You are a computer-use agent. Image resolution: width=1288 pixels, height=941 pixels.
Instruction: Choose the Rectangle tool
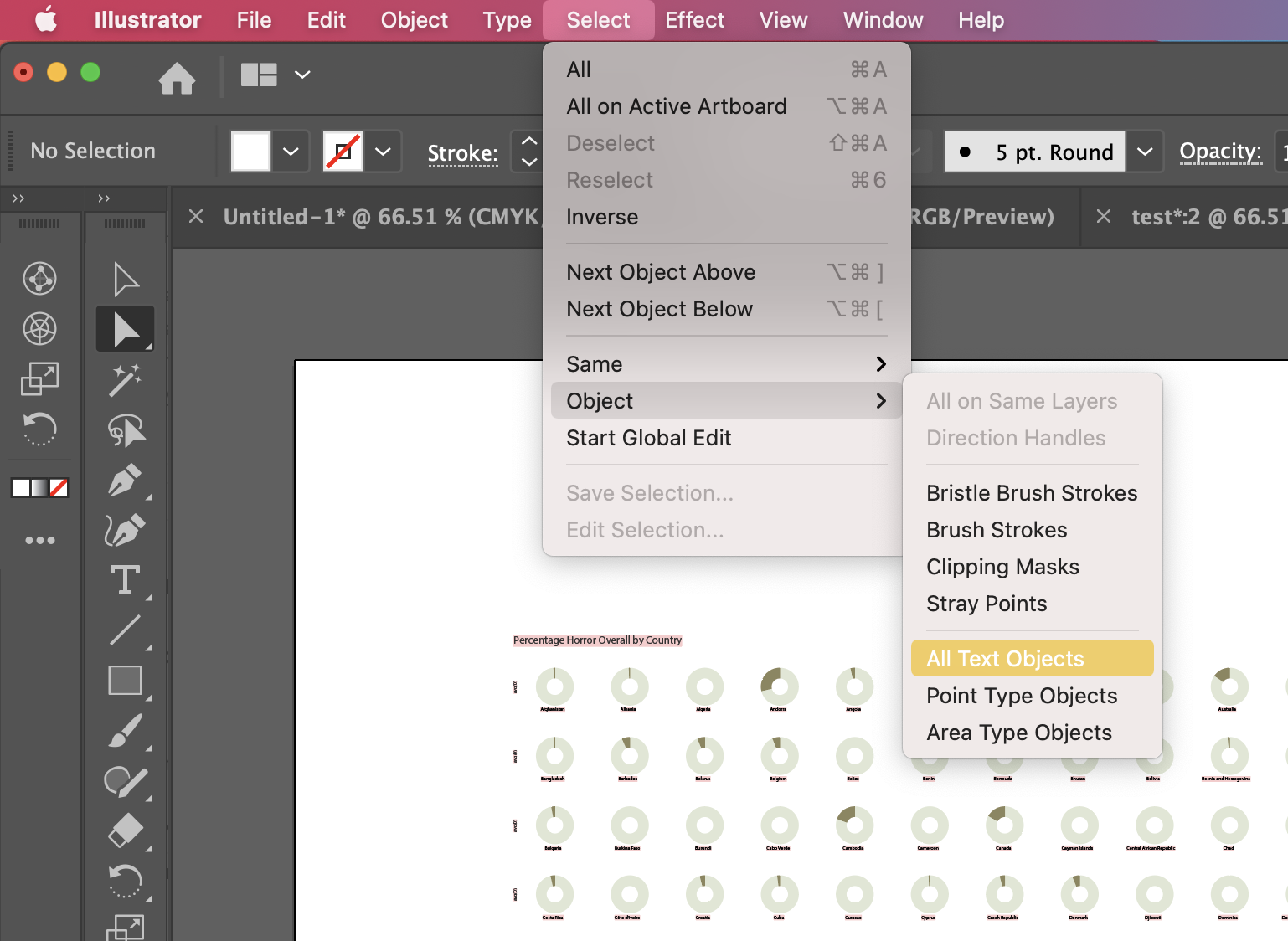(125, 680)
